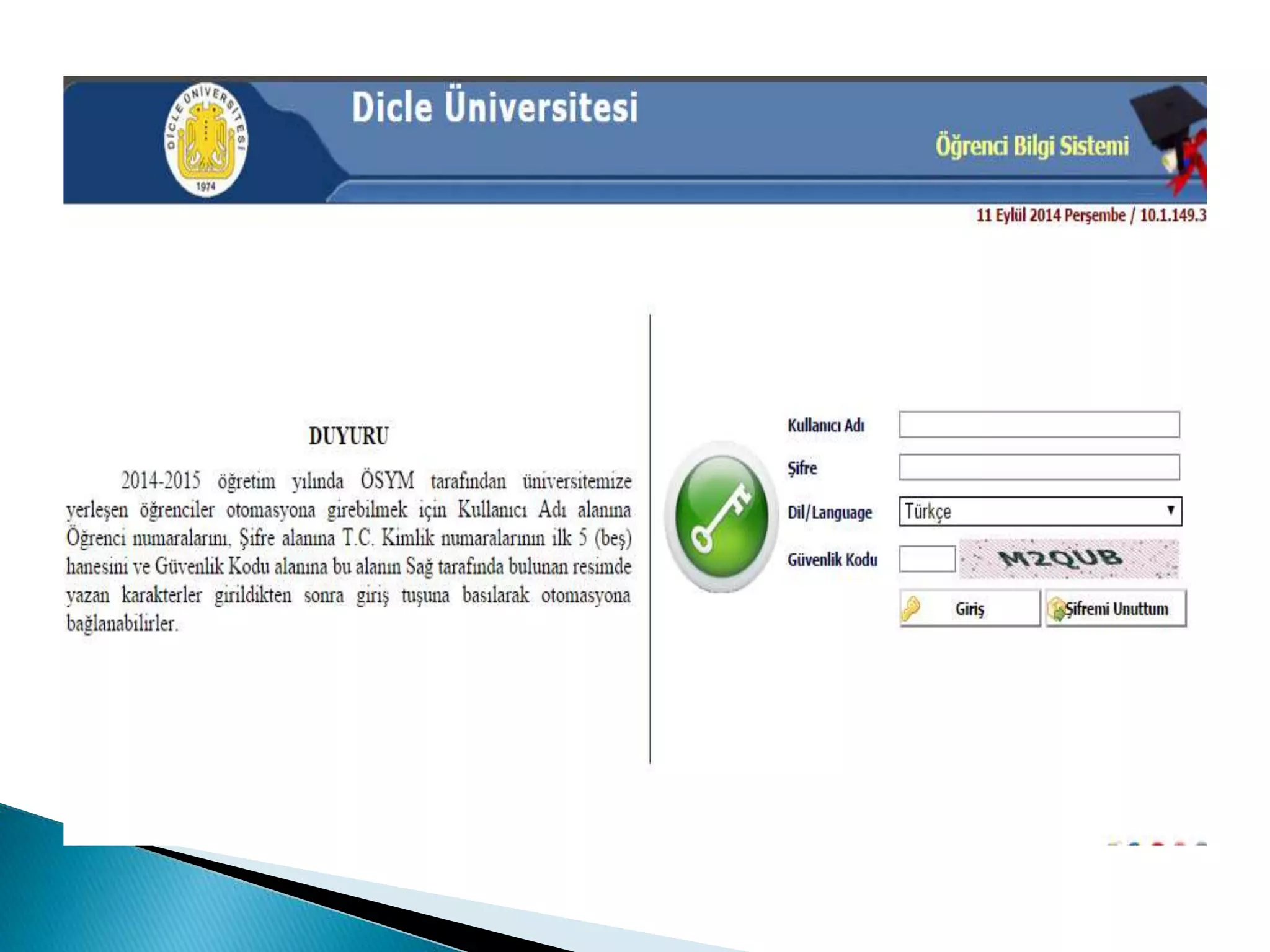Click the Şifremi Unuttum button
This screenshot has width=1270, height=952.
1116,609
